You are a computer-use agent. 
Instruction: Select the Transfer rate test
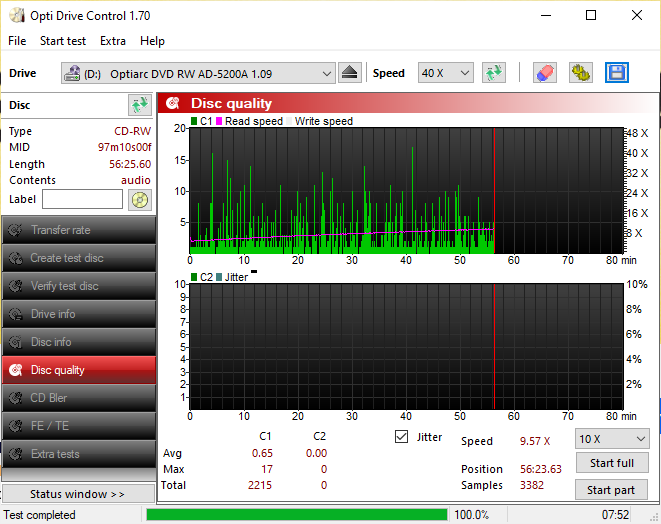point(79,230)
